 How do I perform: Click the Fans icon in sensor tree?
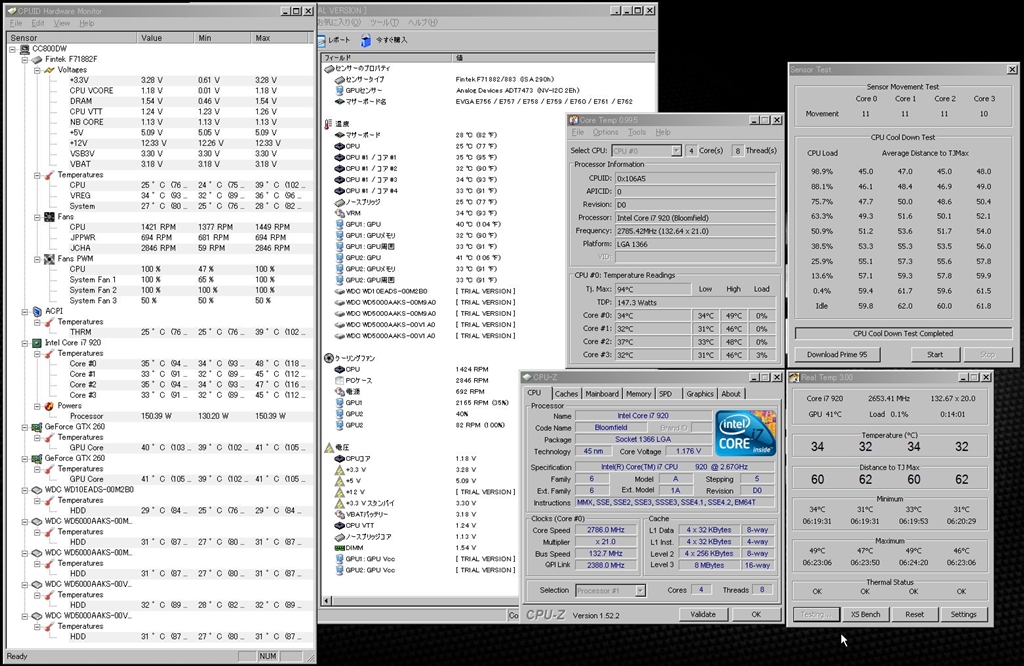pos(48,217)
